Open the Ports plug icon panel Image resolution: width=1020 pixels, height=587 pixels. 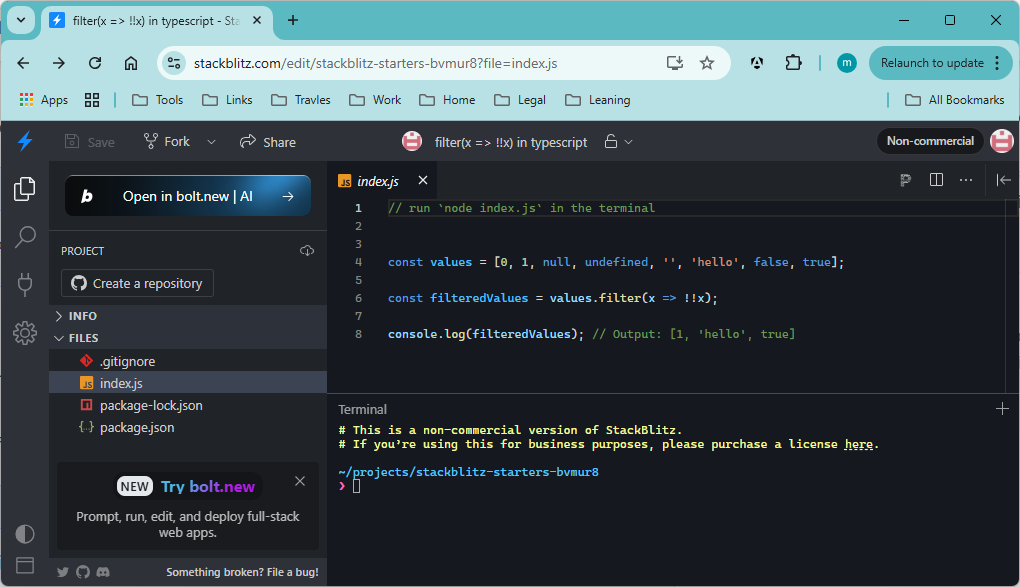pyautogui.click(x=25, y=285)
